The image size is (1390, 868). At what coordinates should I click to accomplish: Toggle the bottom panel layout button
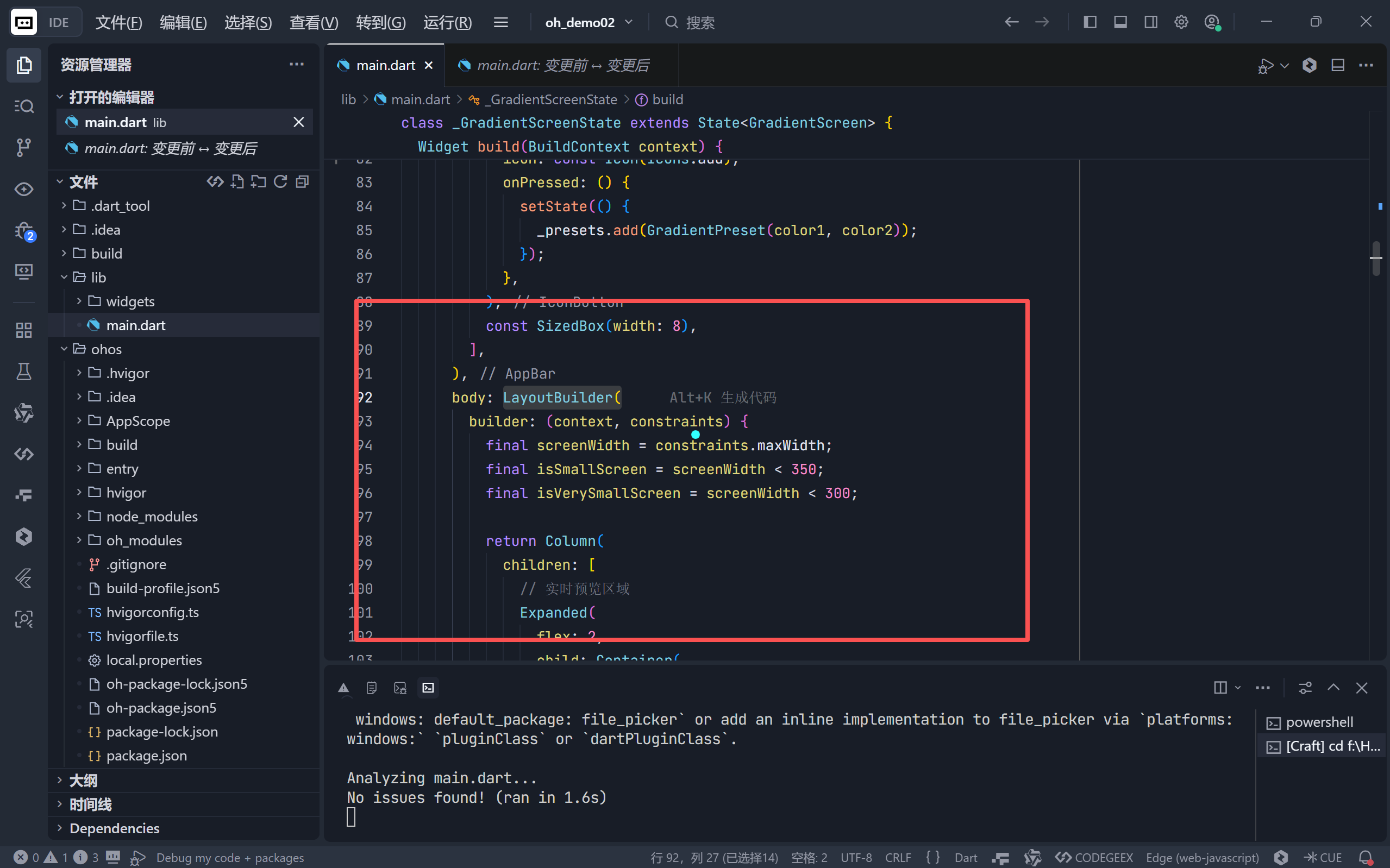1120,22
